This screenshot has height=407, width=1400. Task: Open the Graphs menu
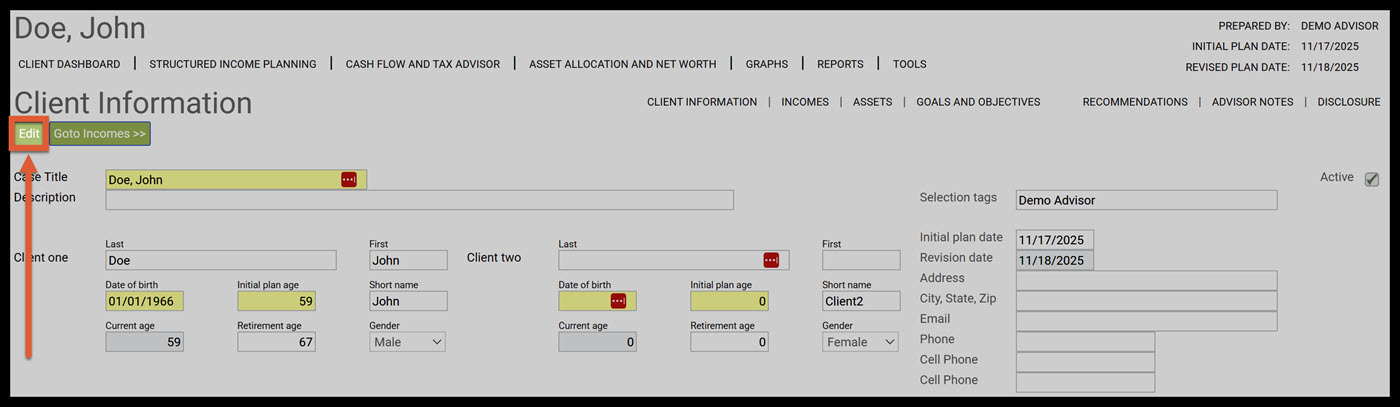click(767, 64)
